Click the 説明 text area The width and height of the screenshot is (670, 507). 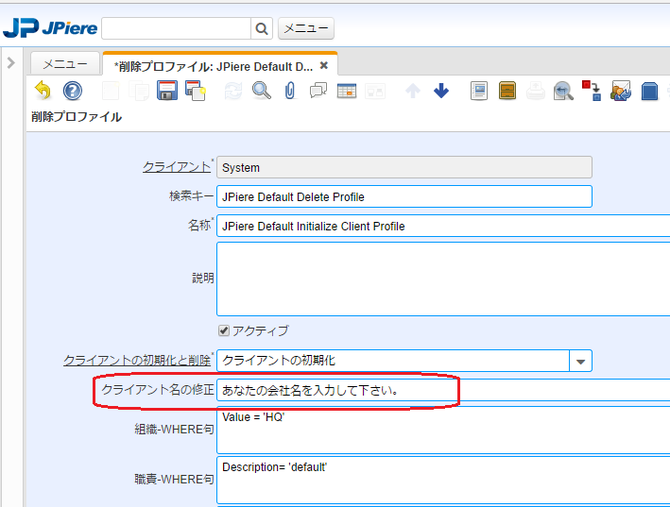pos(443,279)
